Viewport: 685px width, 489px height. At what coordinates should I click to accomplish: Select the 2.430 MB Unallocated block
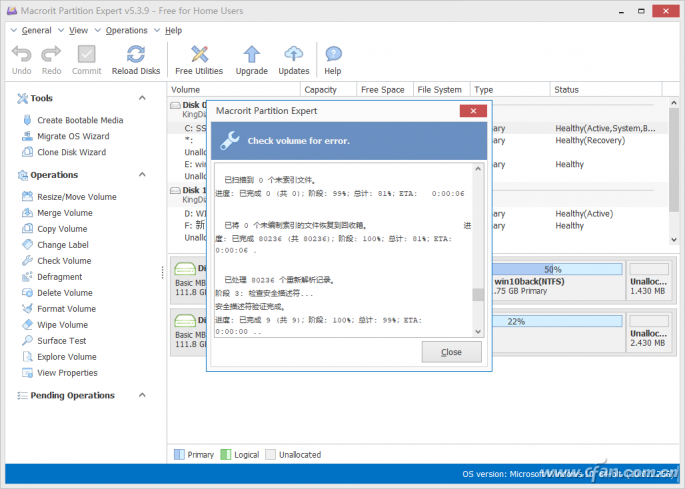point(649,333)
